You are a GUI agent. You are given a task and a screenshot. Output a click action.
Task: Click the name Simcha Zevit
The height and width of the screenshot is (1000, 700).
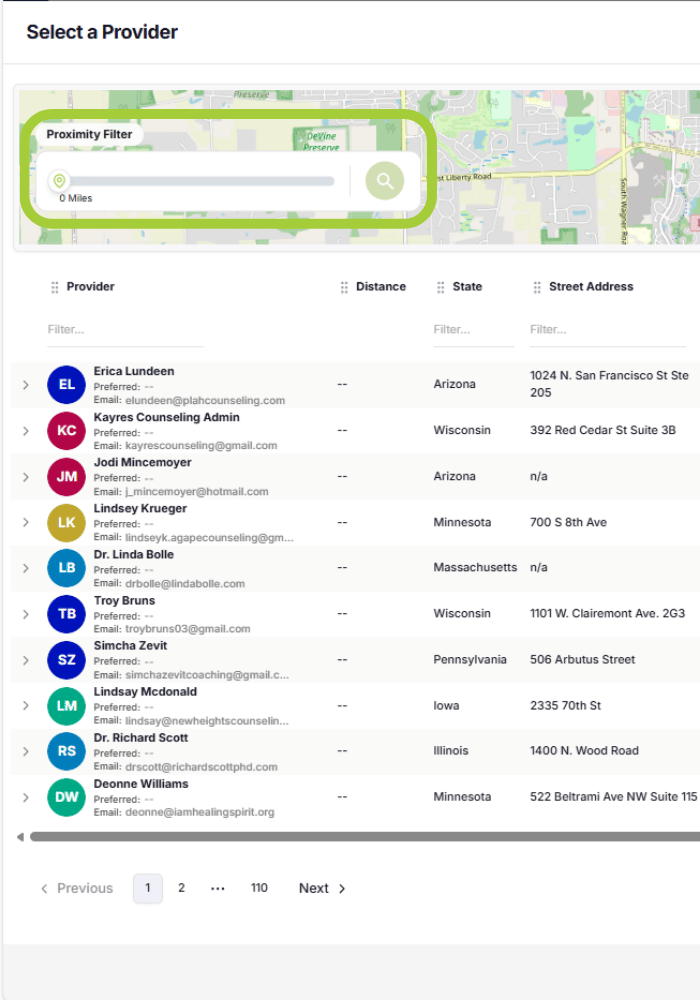coord(130,645)
